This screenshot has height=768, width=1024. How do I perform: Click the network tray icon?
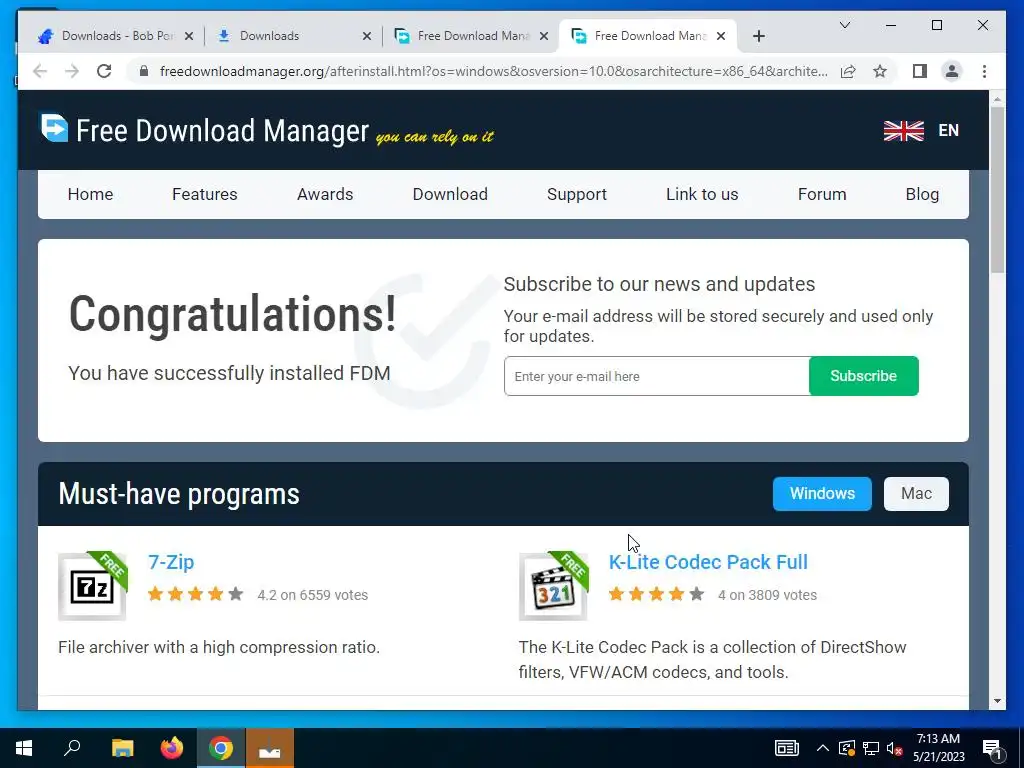(871, 748)
